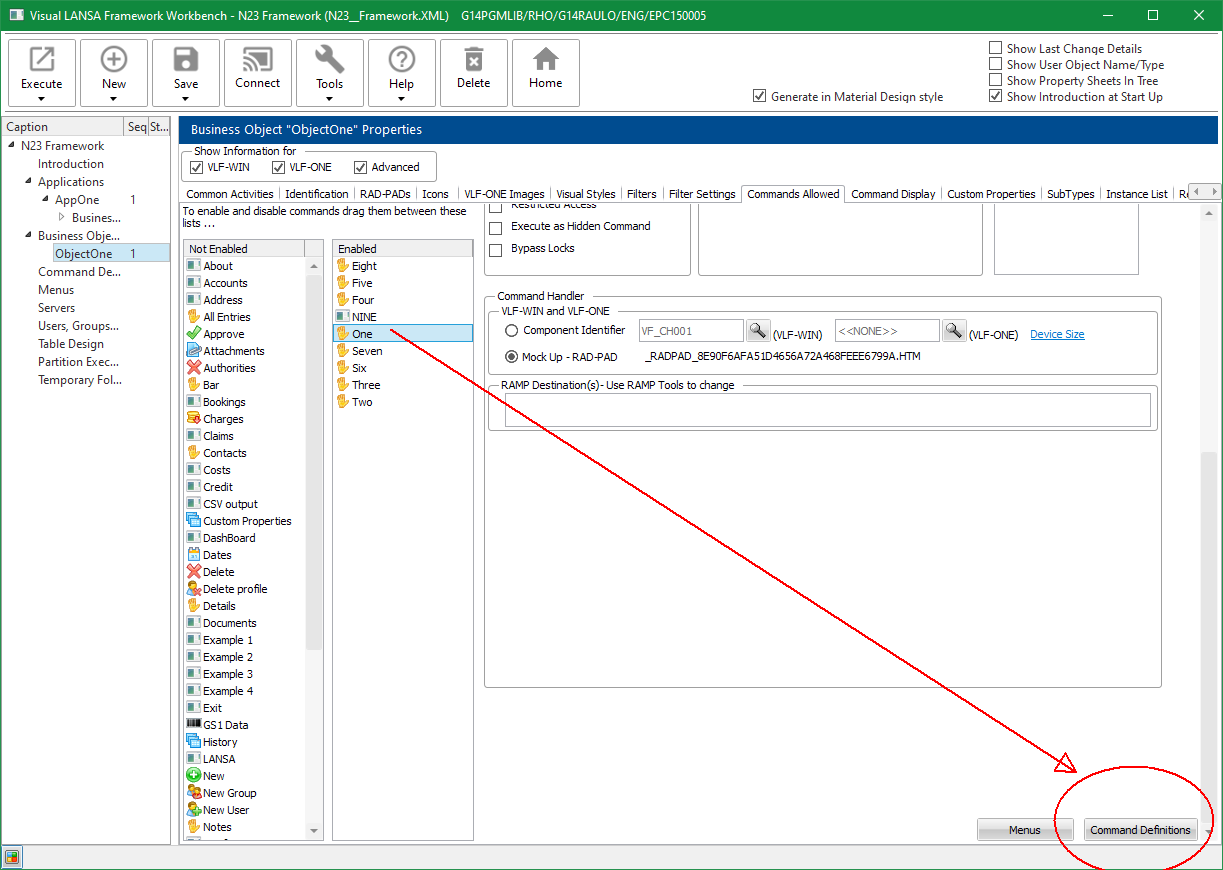Open the Help dropdown arrow

402,98
